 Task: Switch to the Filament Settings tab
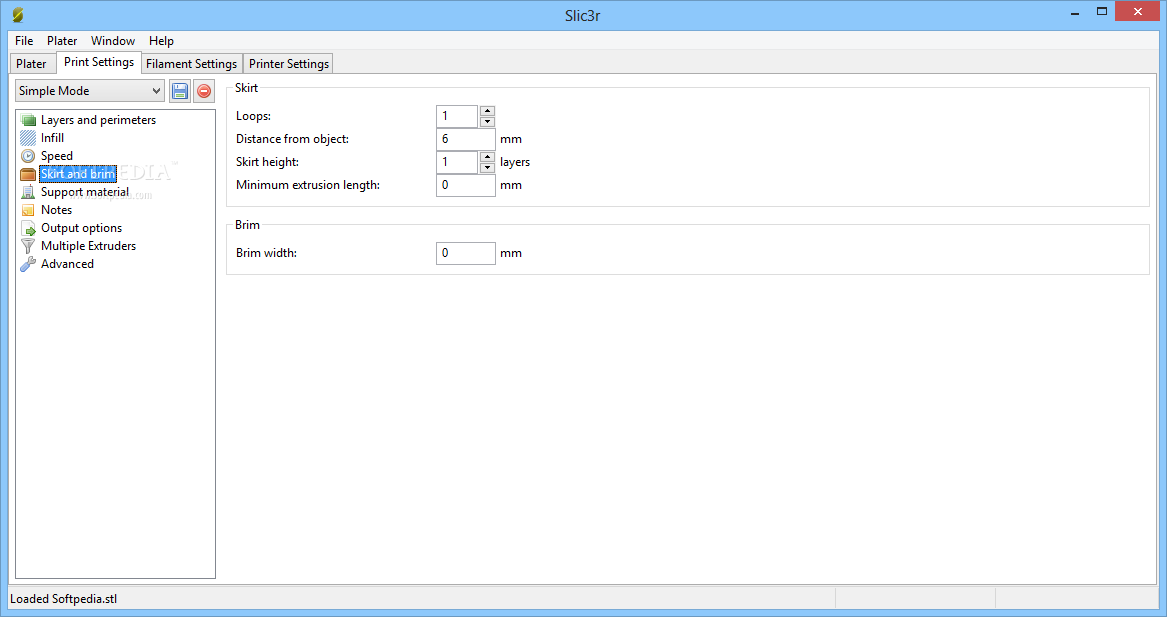pos(191,64)
